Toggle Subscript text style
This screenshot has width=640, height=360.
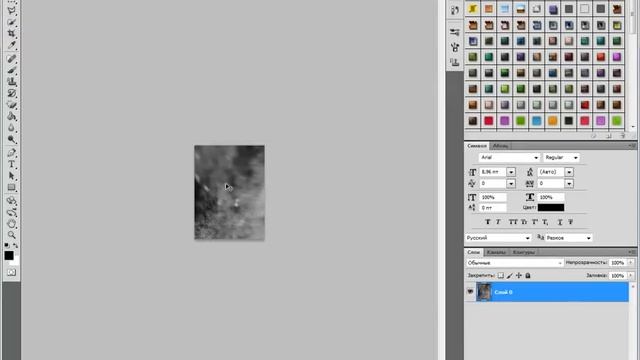click(x=545, y=222)
